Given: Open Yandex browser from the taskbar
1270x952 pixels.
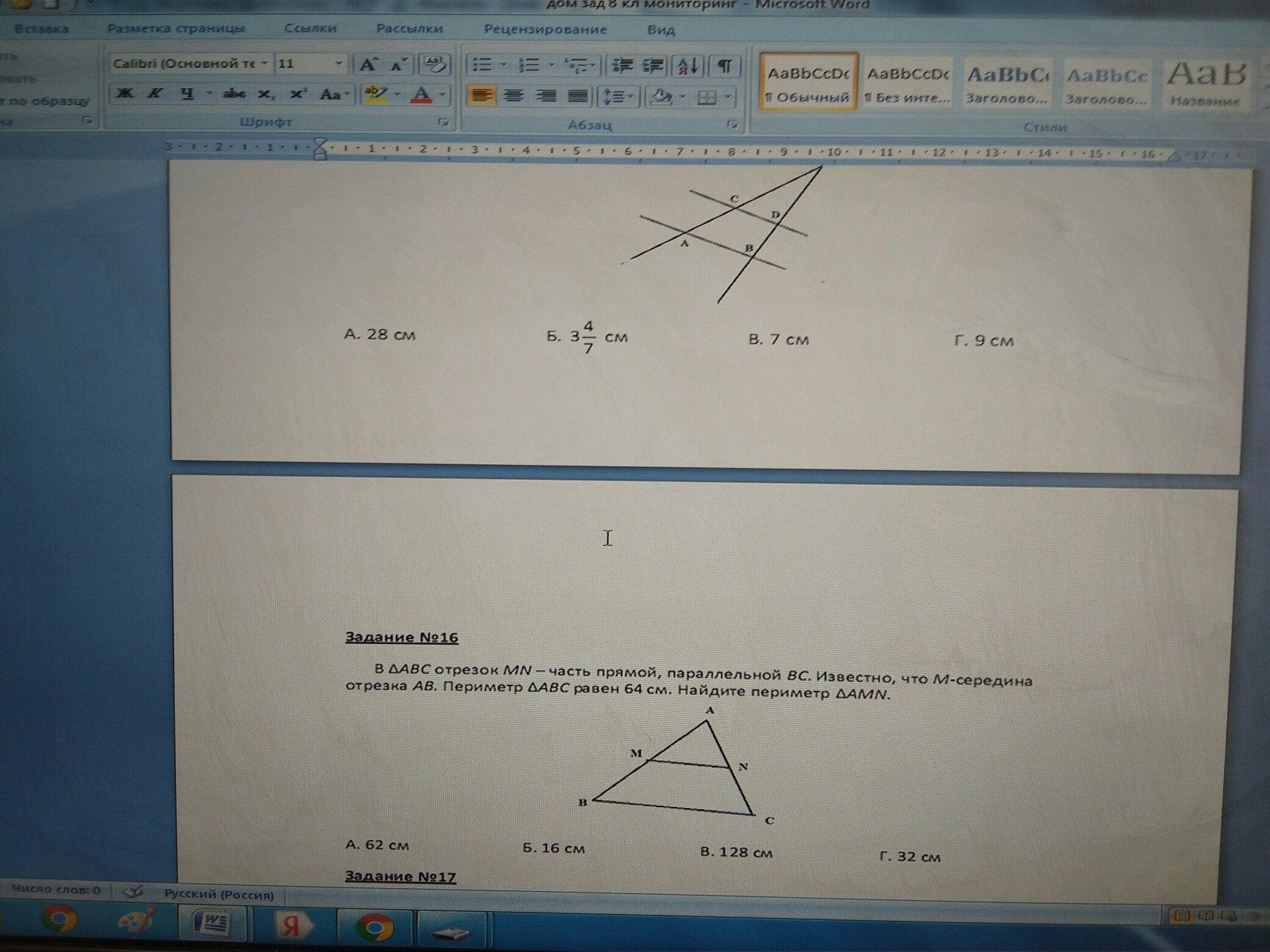Looking at the screenshot, I should point(291,925).
